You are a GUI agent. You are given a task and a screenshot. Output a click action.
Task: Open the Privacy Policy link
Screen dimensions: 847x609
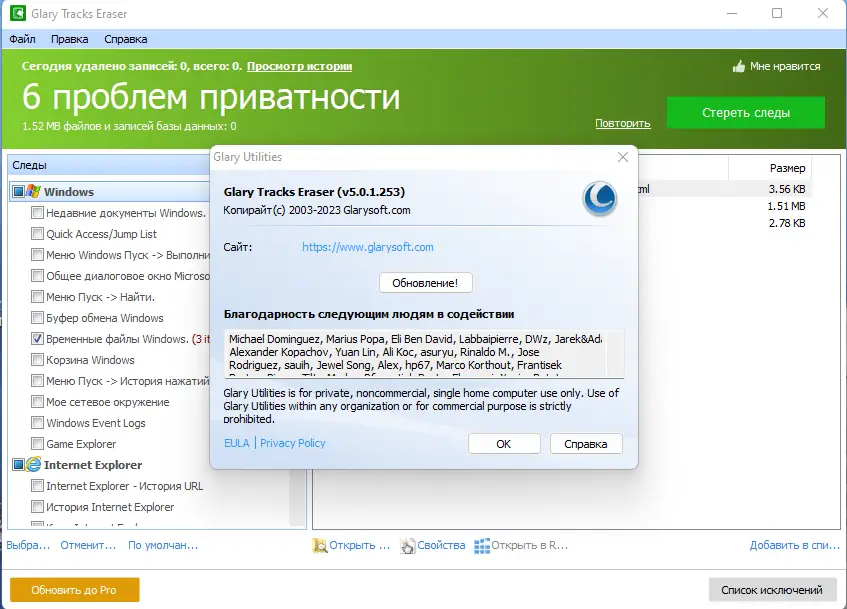pos(293,443)
